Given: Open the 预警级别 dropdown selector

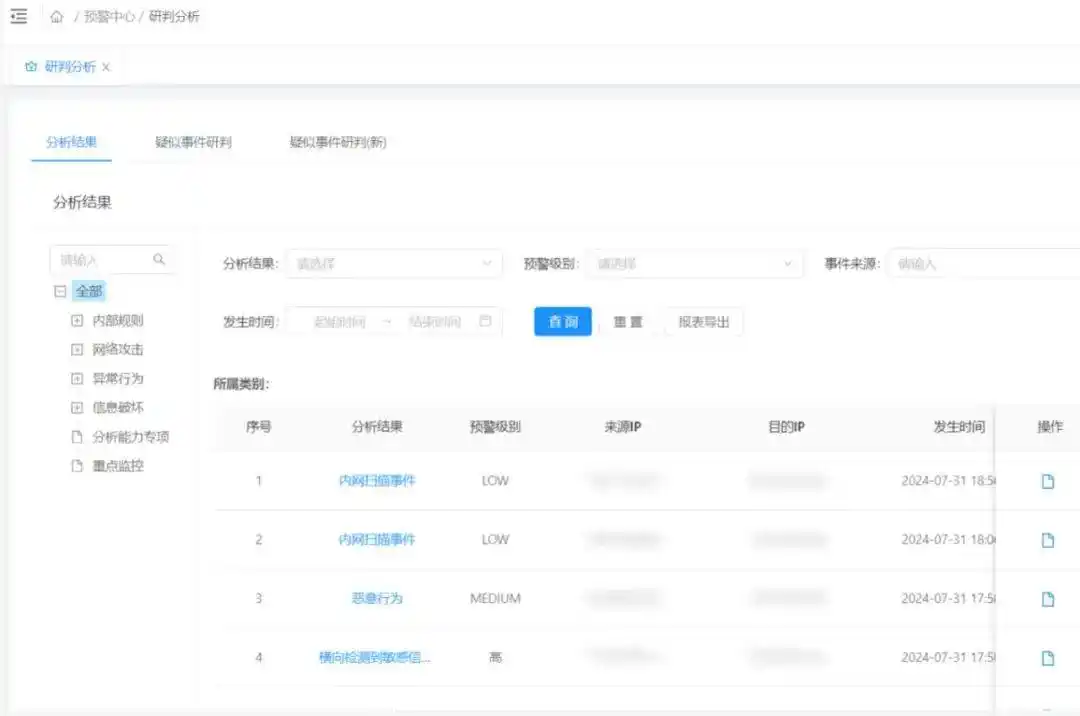Looking at the screenshot, I should (x=694, y=263).
